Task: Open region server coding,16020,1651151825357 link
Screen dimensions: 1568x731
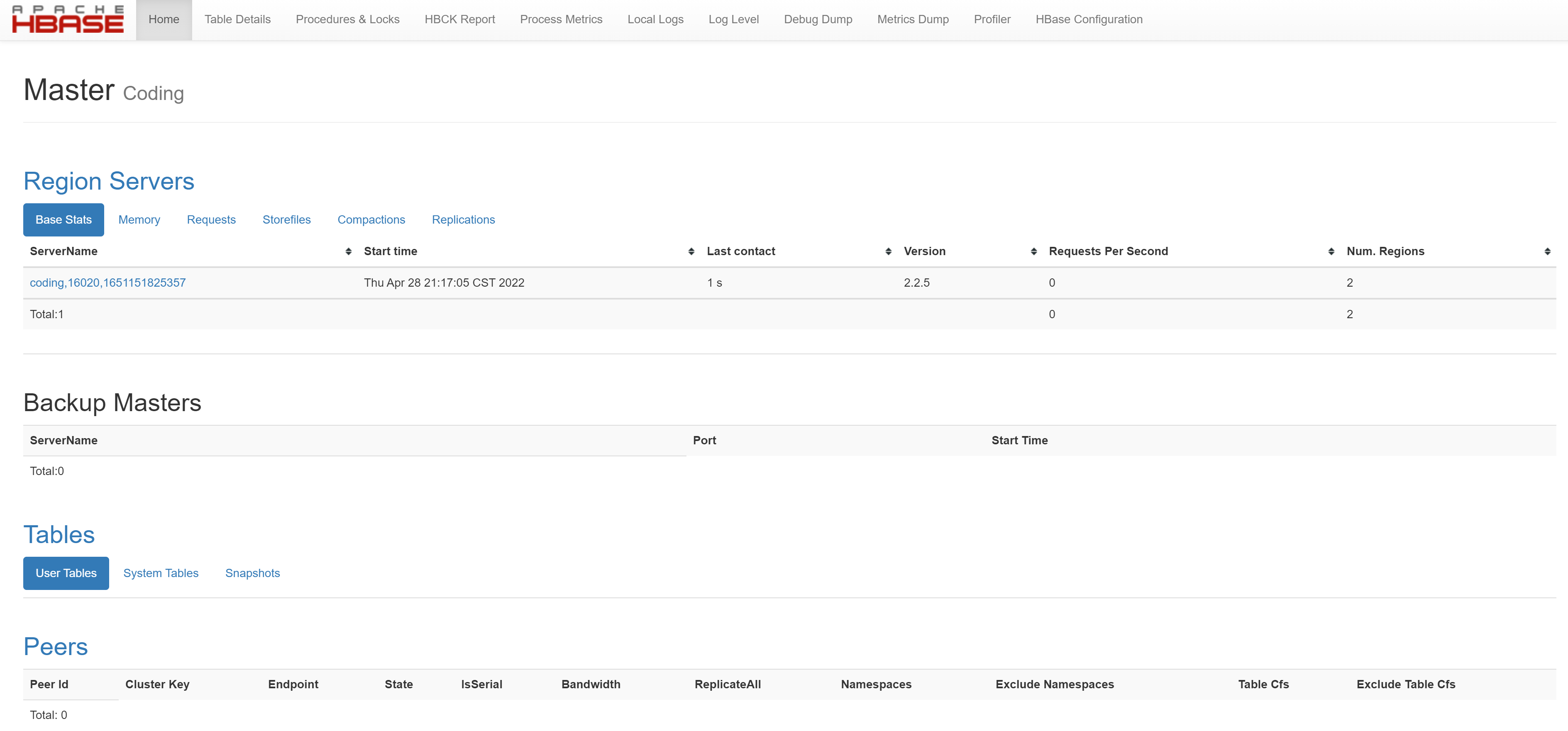Action: pyautogui.click(x=108, y=283)
